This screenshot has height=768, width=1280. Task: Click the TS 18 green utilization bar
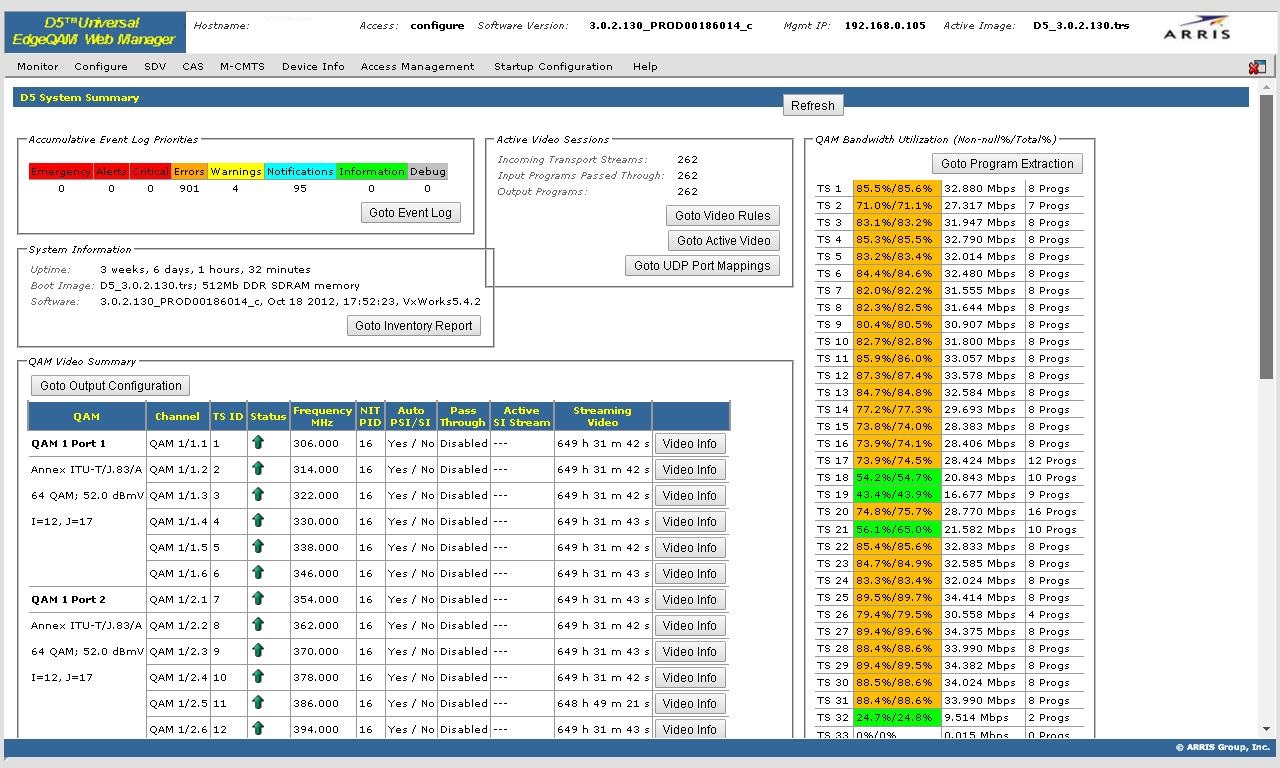[x=897, y=478]
